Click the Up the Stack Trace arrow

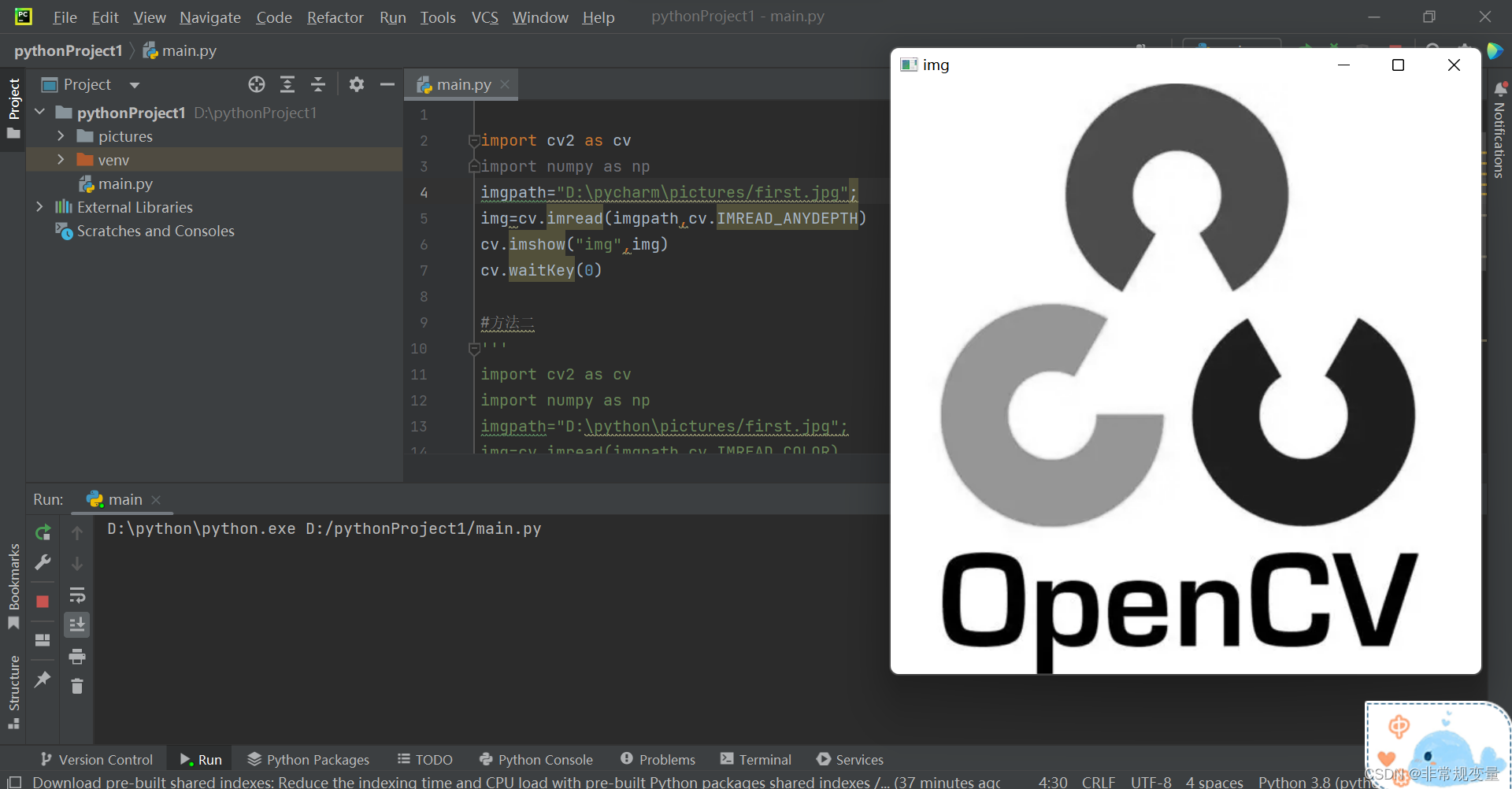pos(77,533)
